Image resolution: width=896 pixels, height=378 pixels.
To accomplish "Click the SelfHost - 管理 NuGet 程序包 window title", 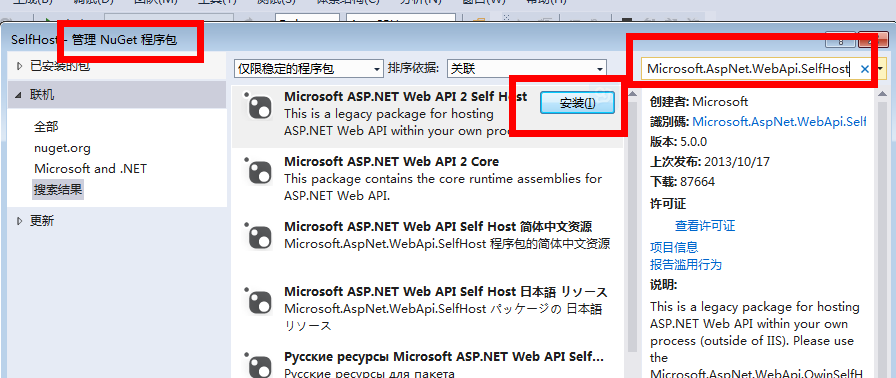I will click(x=94, y=40).
